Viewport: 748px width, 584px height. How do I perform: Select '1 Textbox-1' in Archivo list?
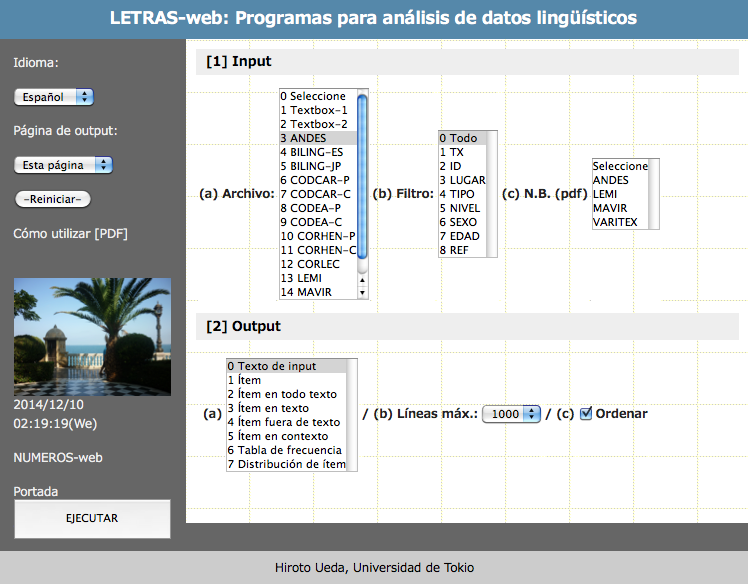click(318, 110)
